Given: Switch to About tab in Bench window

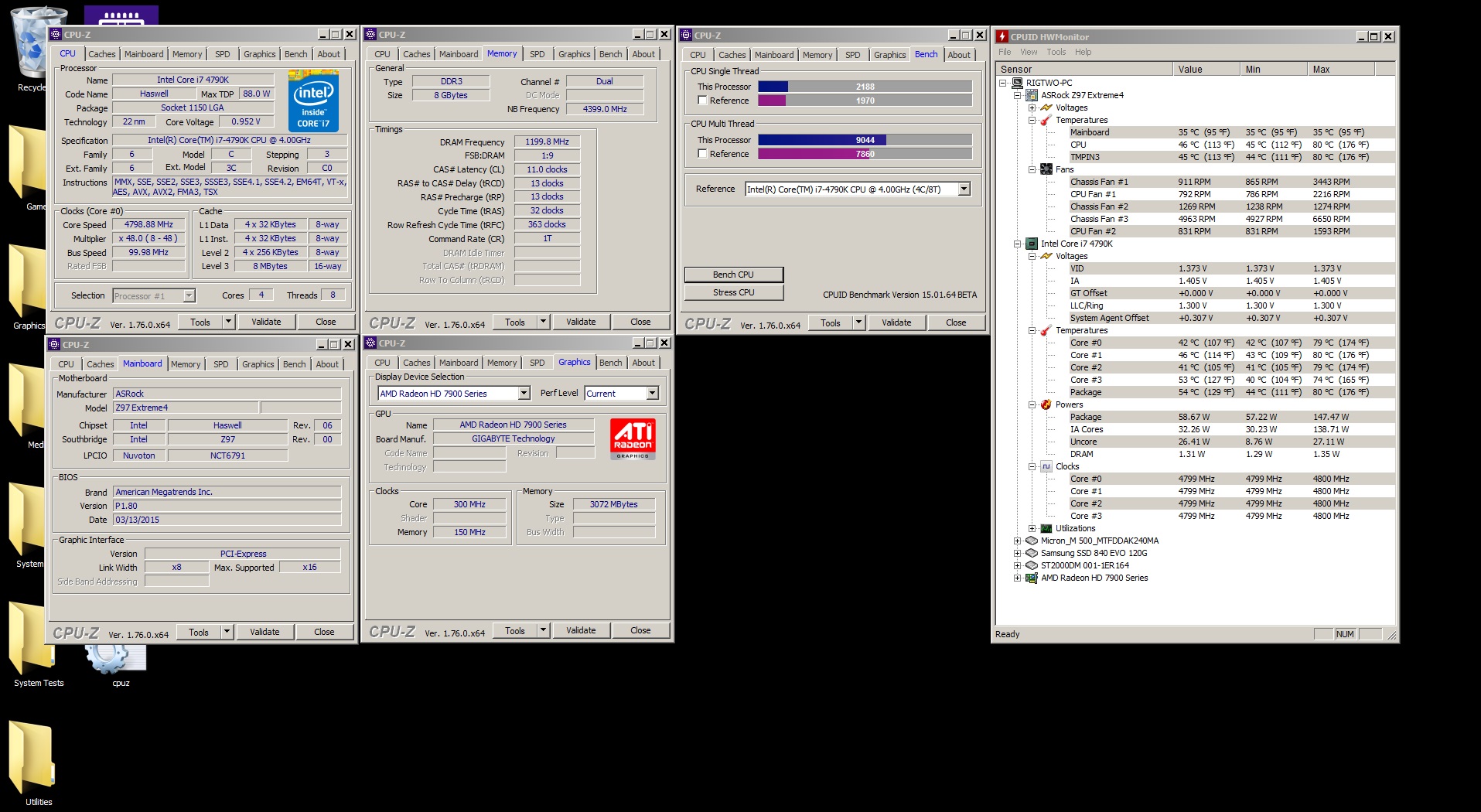Looking at the screenshot, I should coord(958,55).
